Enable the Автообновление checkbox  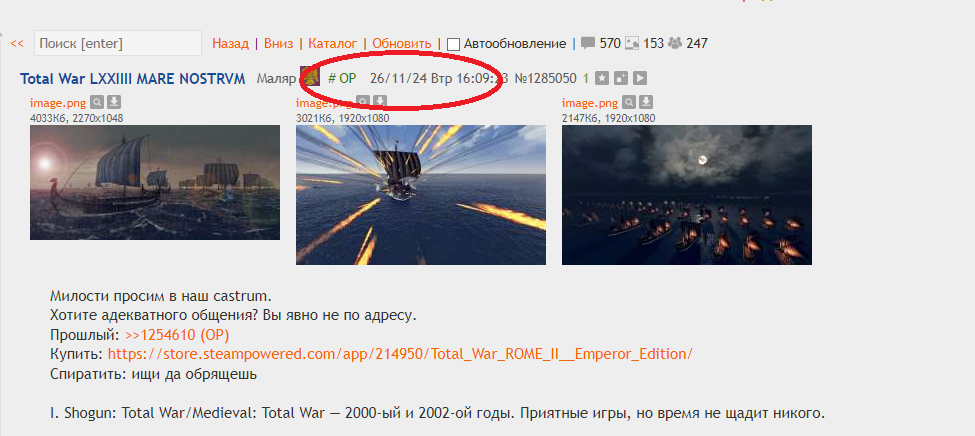tap(454, 44)
